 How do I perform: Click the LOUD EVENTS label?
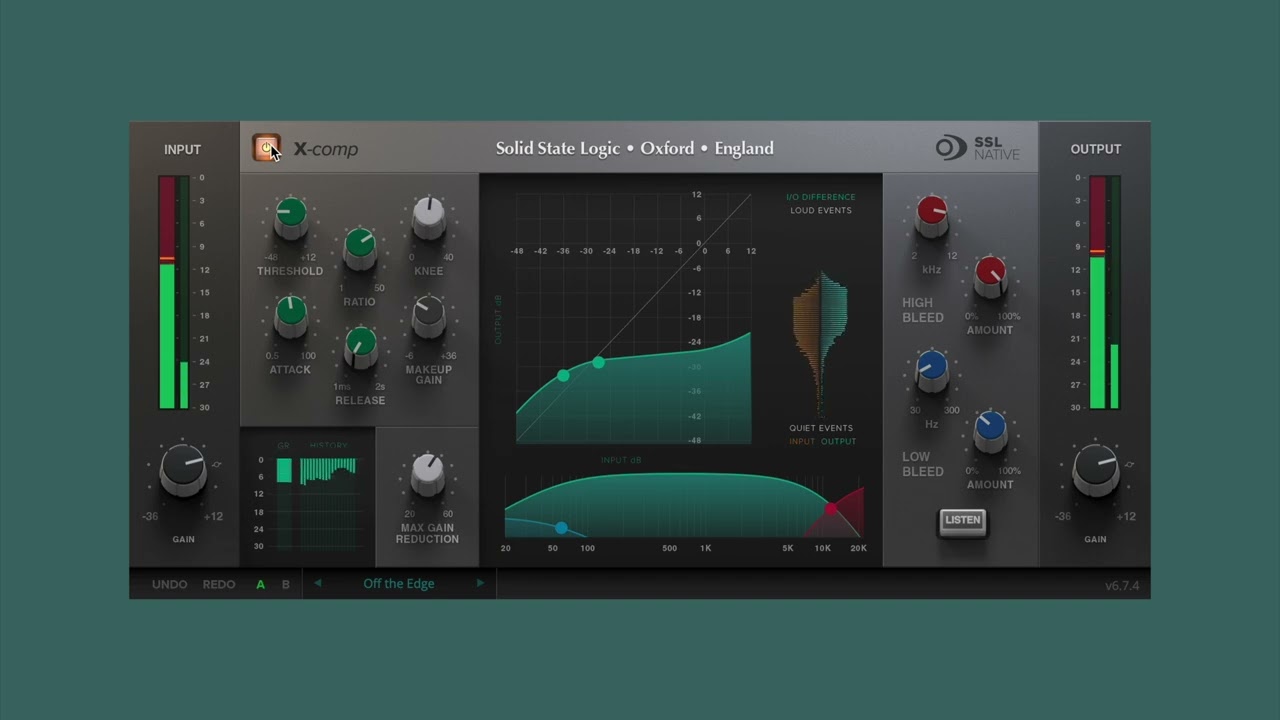point(821,211)
